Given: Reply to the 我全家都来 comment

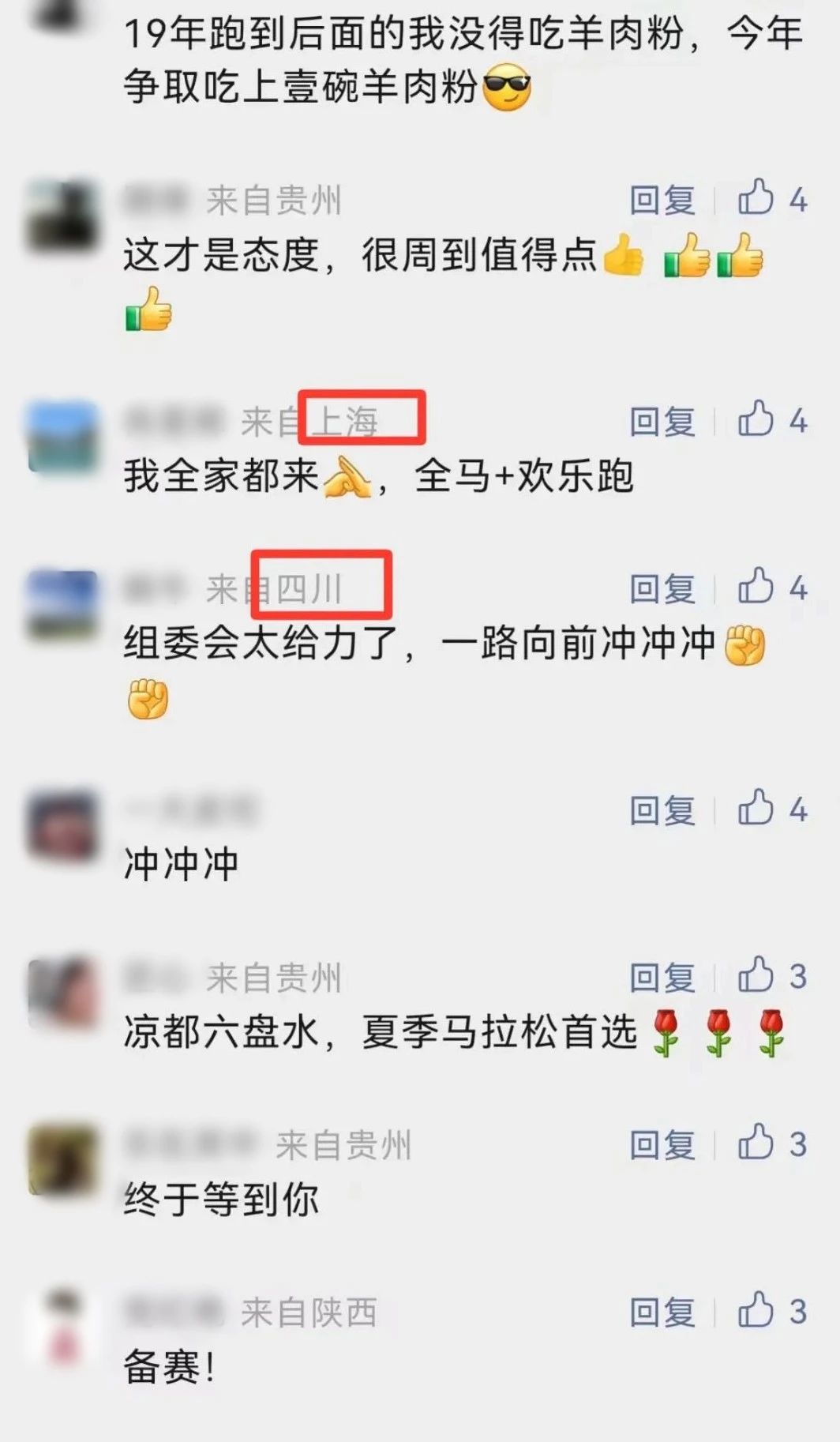Looking at the screenshot, I should click(662, 421).
